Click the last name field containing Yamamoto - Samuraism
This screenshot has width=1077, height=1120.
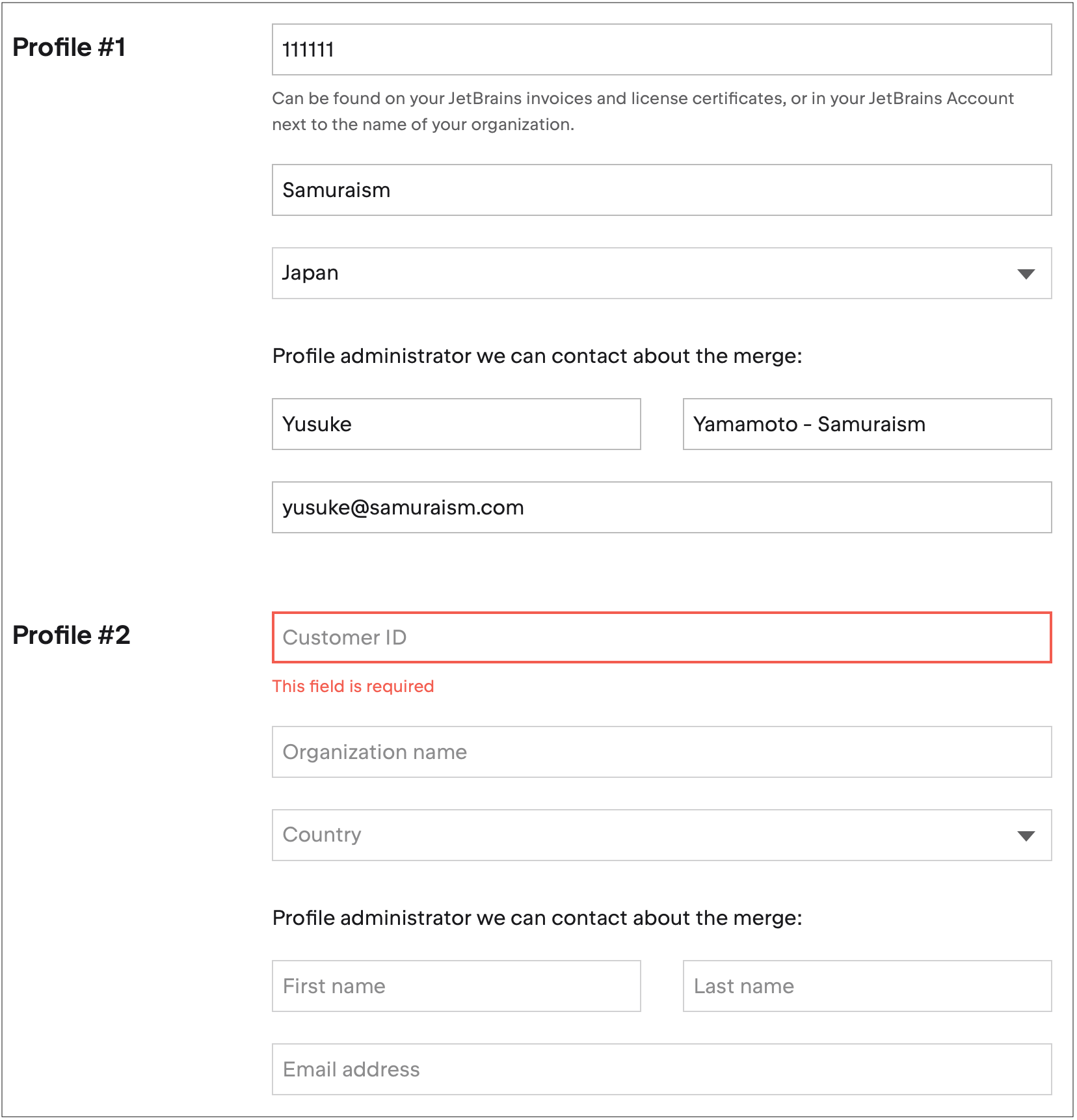click(x=866, y=424)
